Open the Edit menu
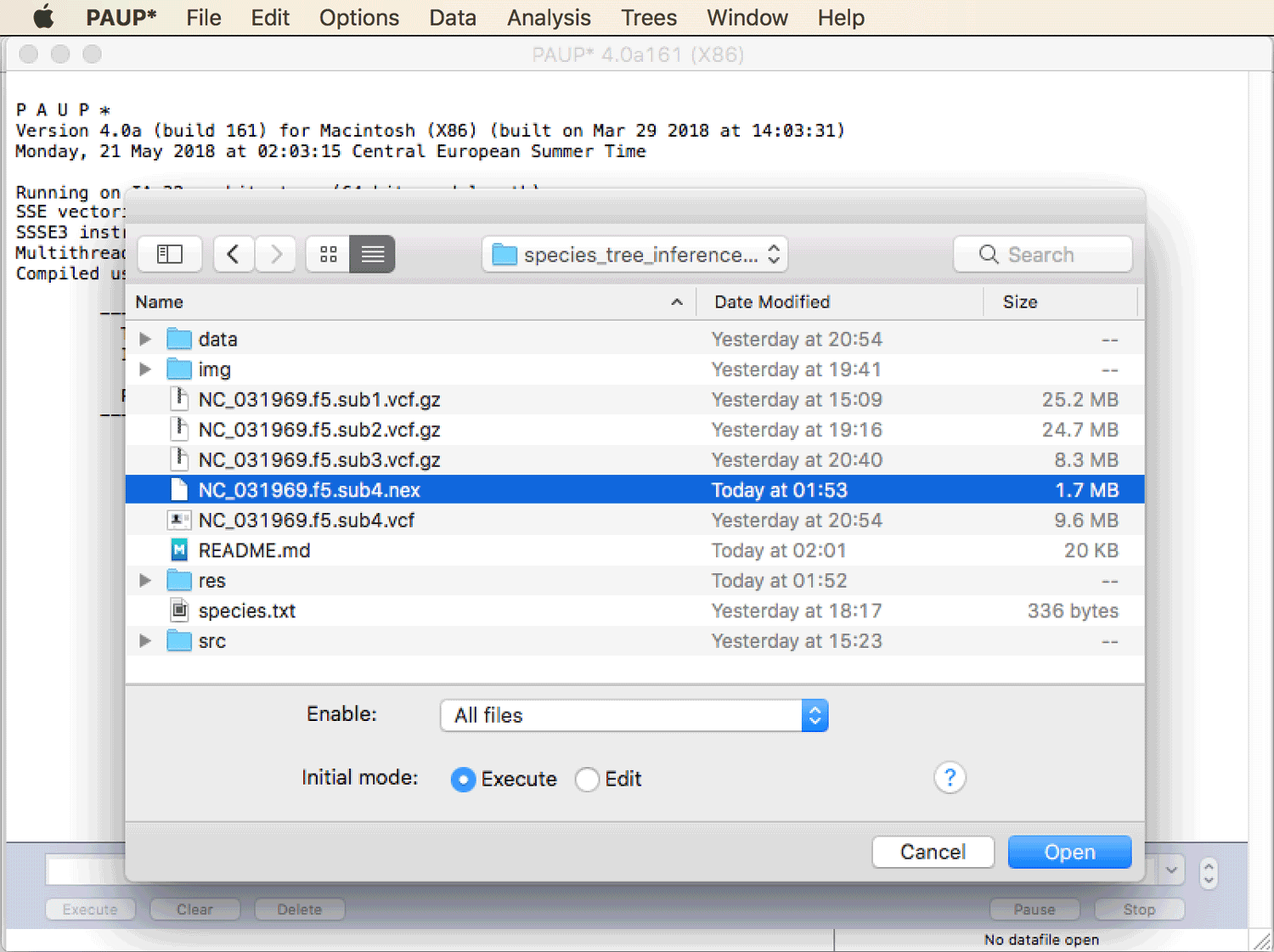 270,17
